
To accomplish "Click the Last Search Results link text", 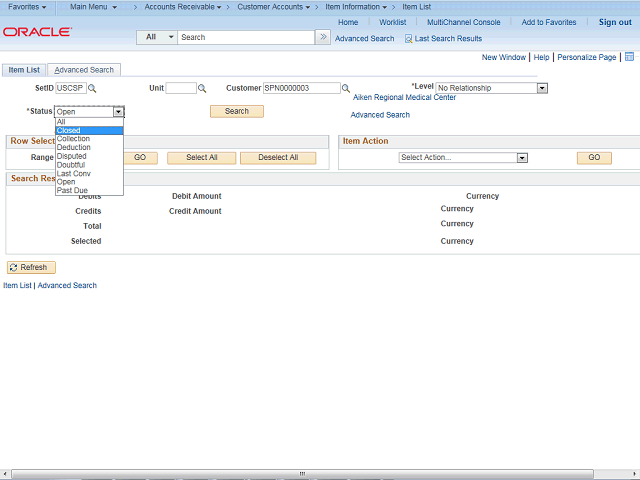I will click(448, 39).
